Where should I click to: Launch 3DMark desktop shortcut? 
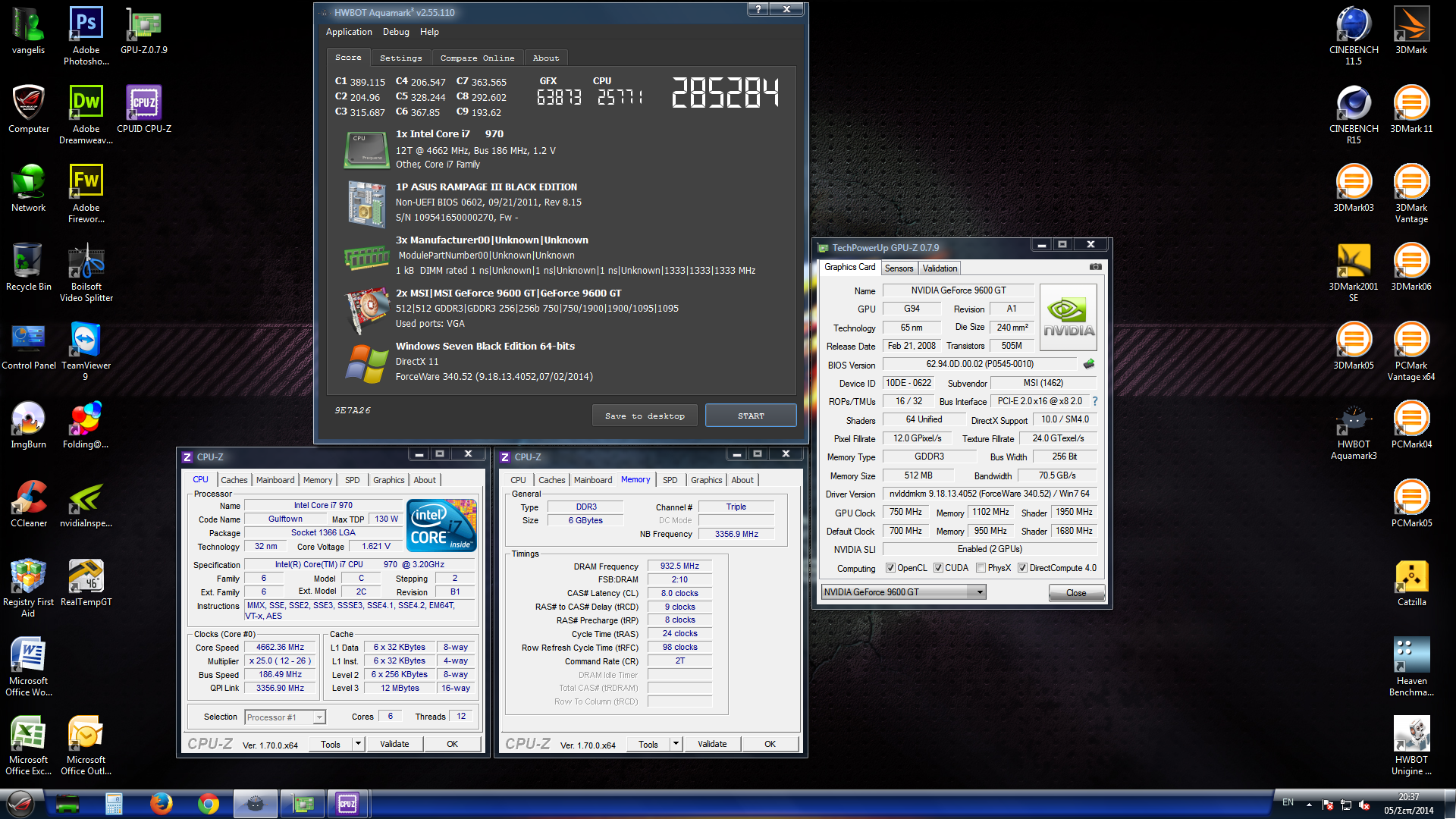(x=1412, y=31)
